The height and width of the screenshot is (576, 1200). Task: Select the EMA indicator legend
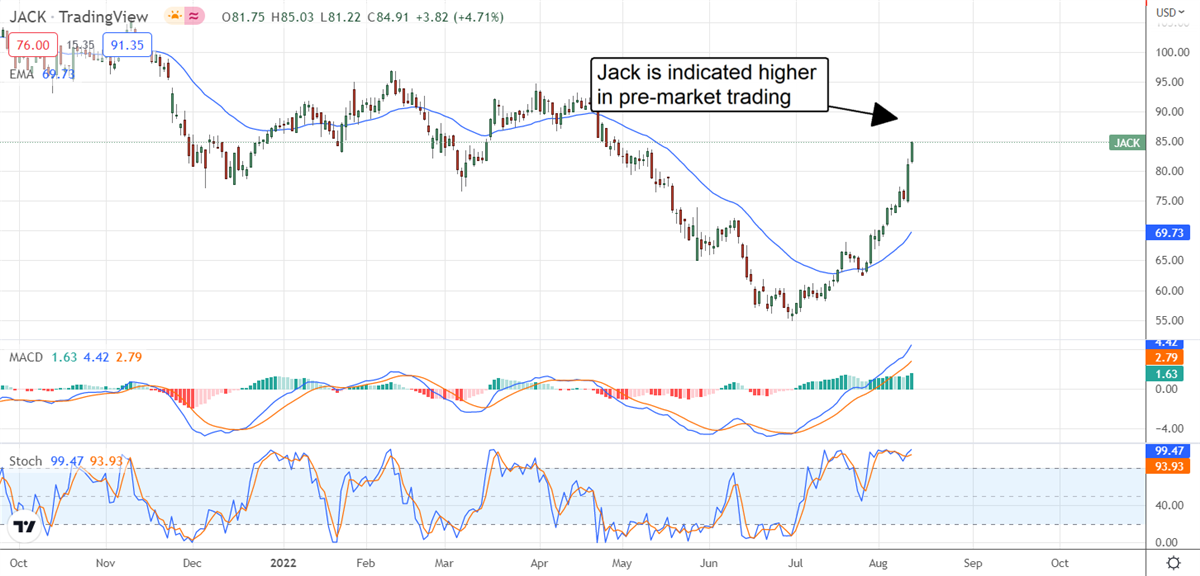click(x=44, y=74)
